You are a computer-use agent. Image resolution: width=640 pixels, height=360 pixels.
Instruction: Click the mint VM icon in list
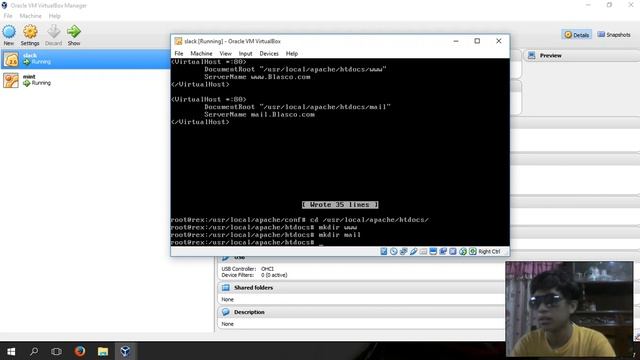[x=11, y=80]
